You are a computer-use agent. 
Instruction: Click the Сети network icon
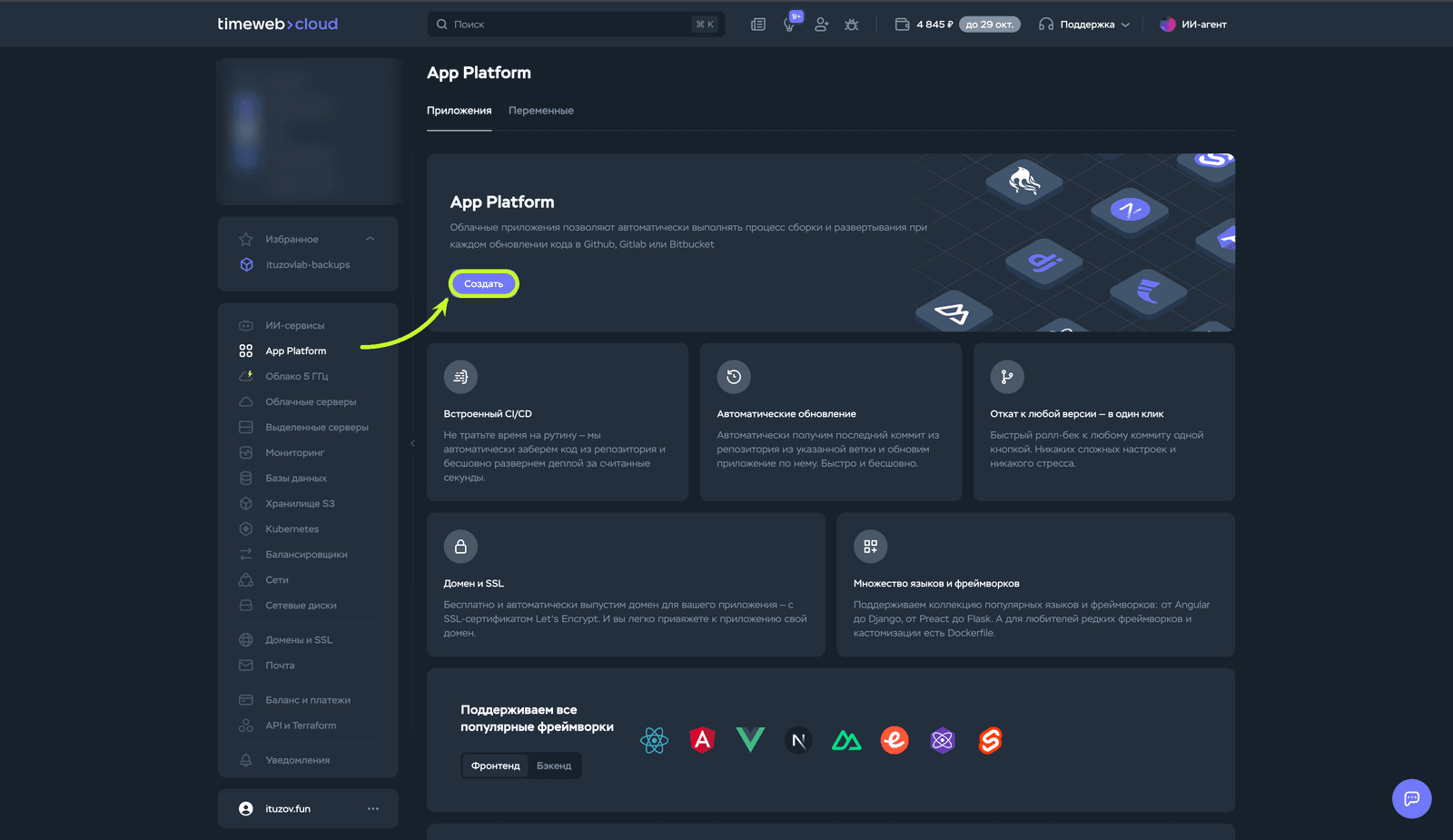coord(246,579)
